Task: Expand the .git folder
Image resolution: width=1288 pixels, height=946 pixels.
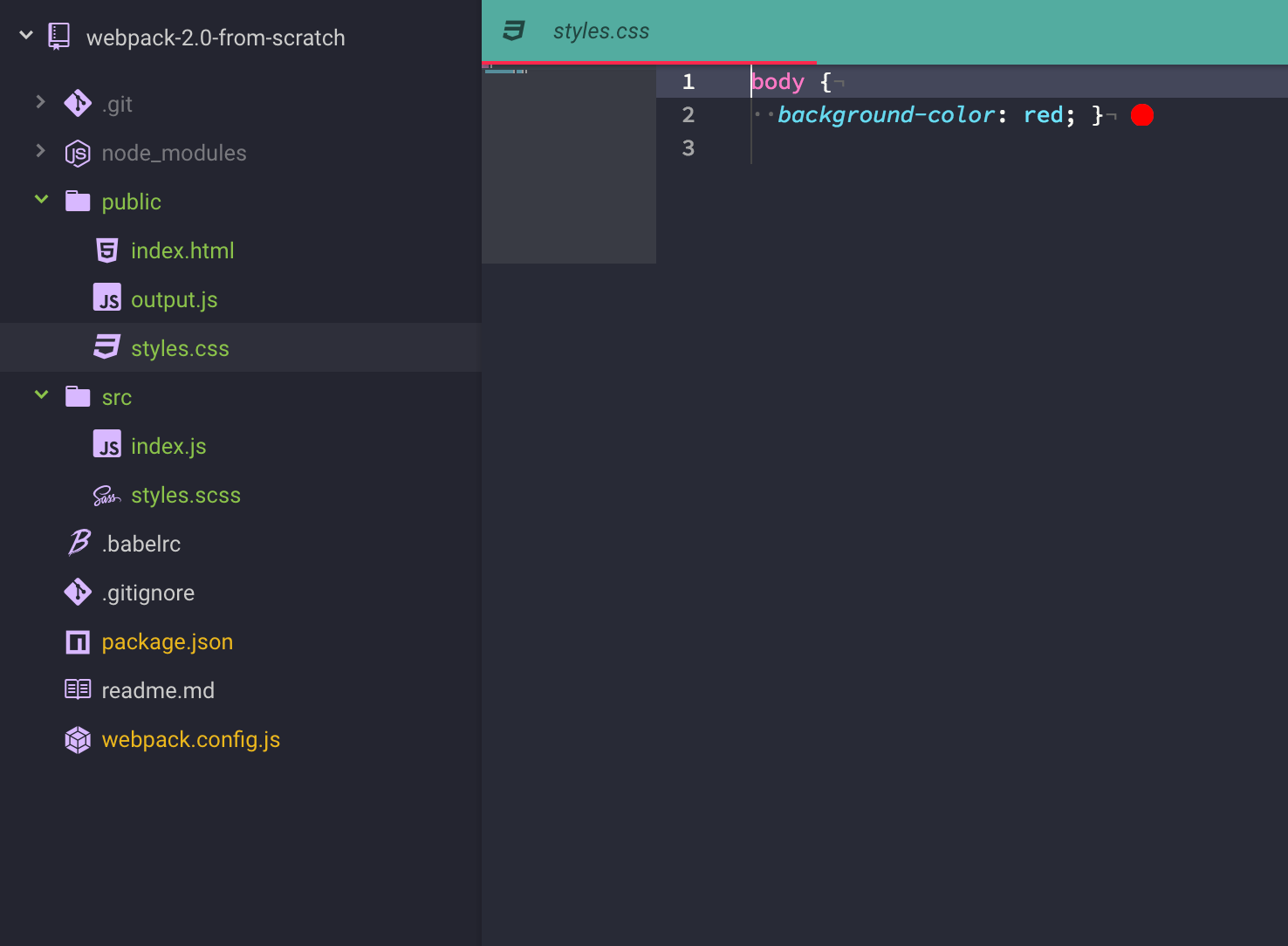Action: pyautogui.click(x=40, y=102)
